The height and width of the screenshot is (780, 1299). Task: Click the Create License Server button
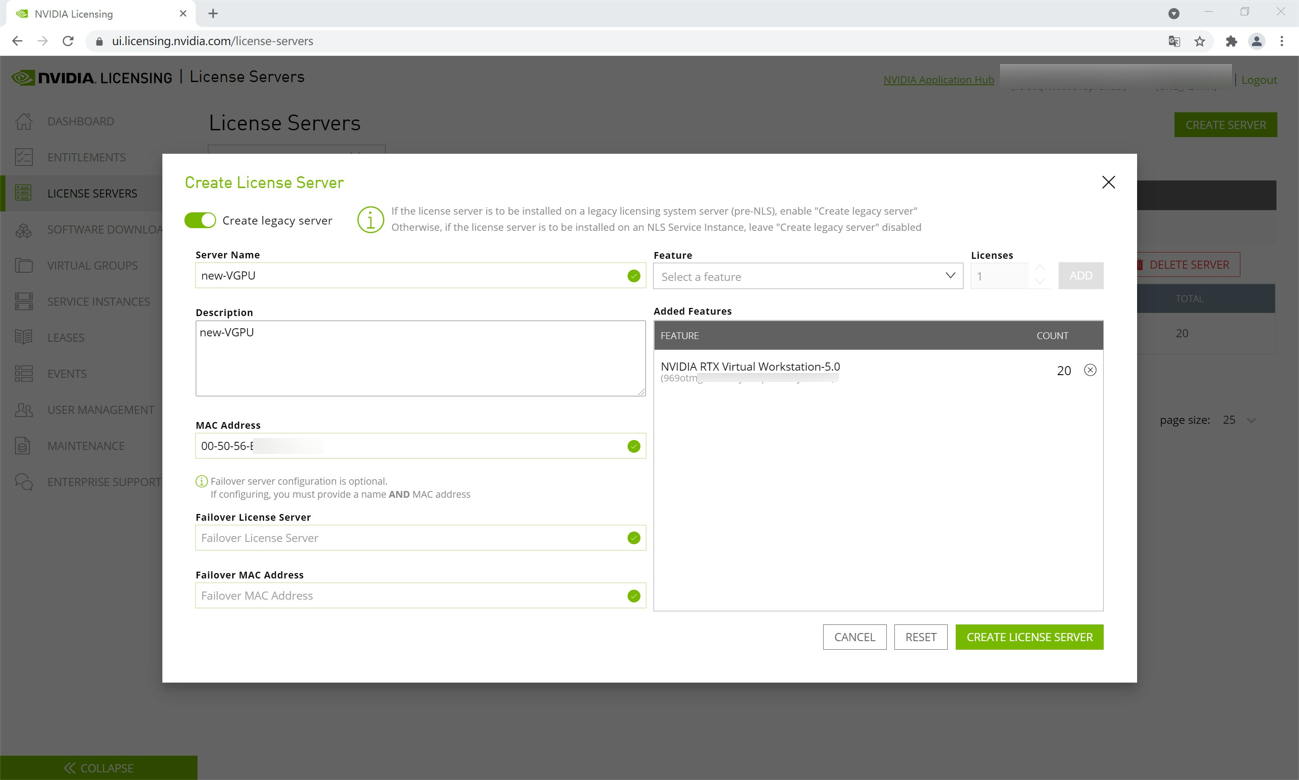[1029, 637]
